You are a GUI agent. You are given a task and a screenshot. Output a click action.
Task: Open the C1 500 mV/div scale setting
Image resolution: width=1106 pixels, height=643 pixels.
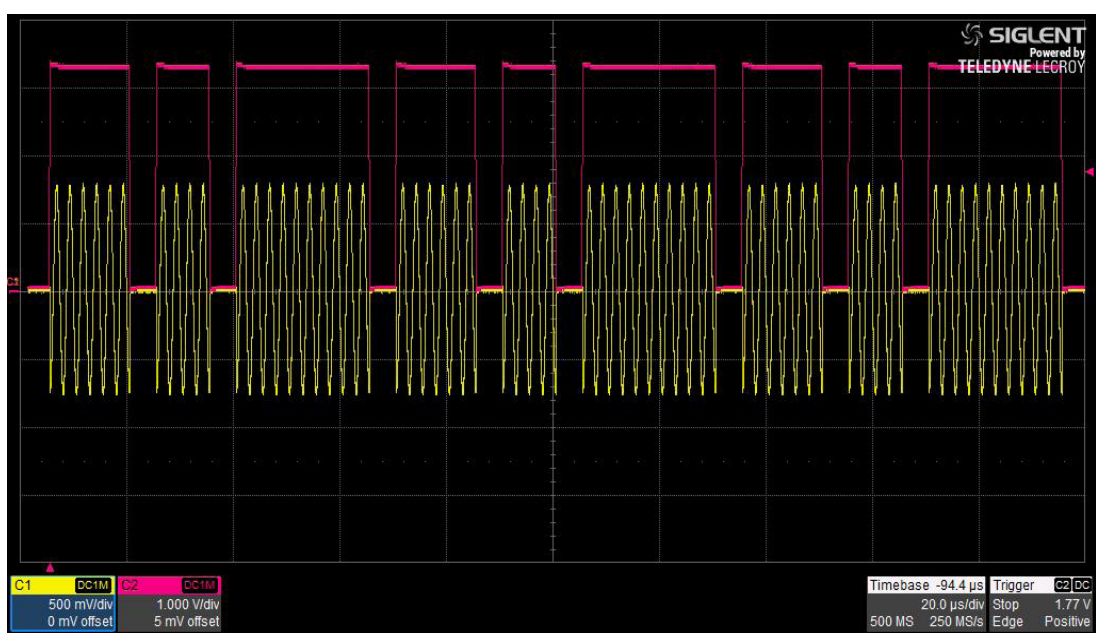pyautogui.click(x=83, y=605)
